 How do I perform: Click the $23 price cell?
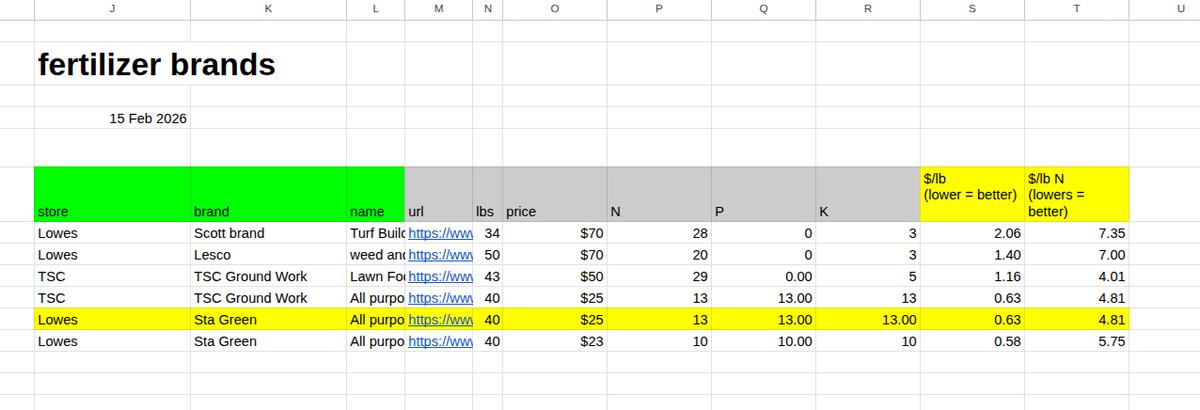click(x=555, y=341)
